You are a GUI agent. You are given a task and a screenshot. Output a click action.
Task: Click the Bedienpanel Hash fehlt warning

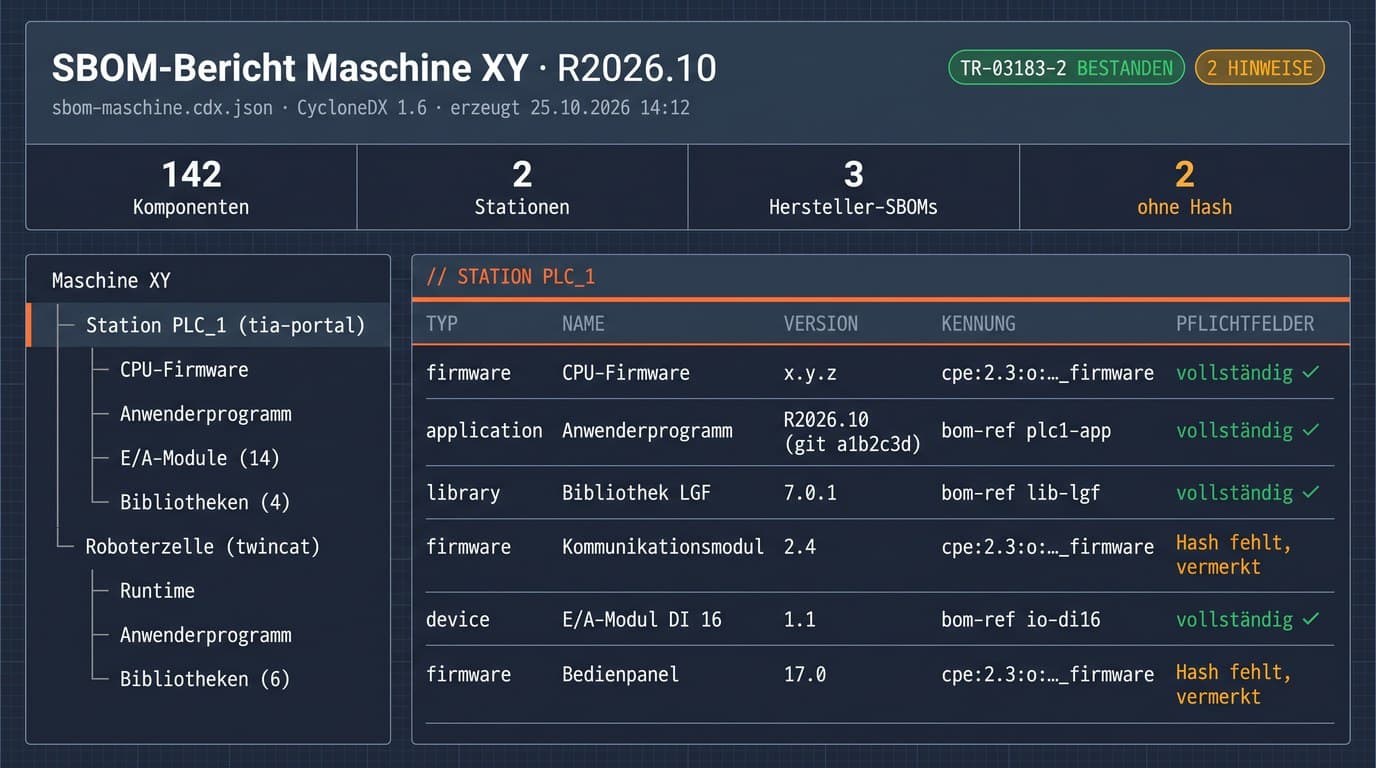coord(1234,684)
